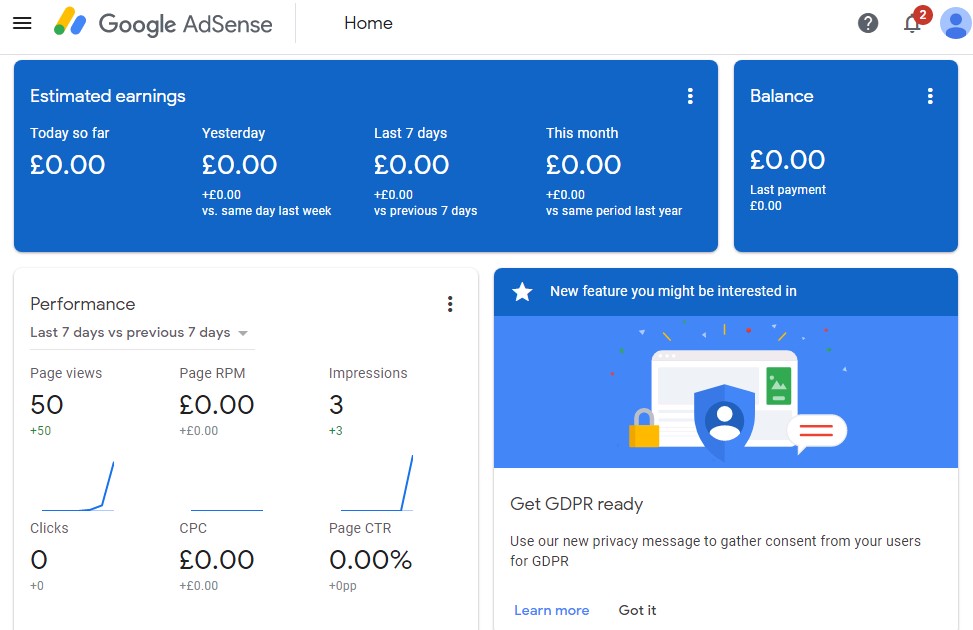Expand the Last 7 days date range dropdown
Screen dimensions: 973x630
click(140, 333)
